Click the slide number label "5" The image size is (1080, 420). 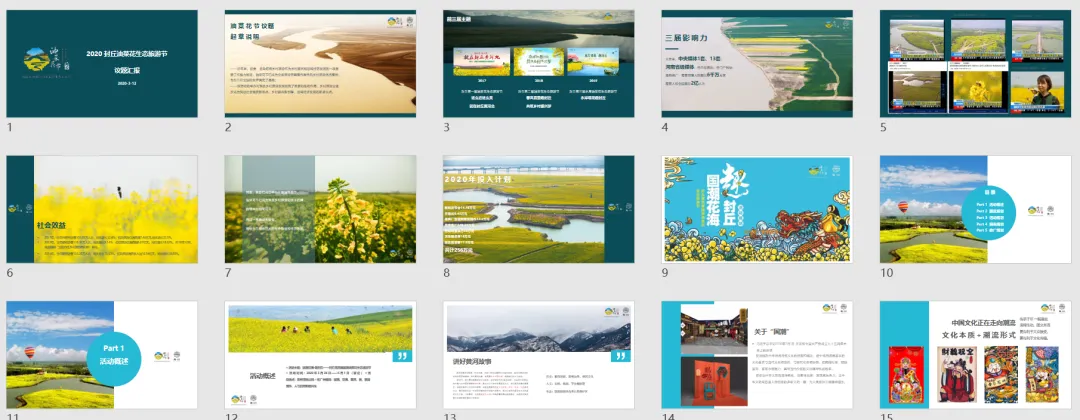[x=883, y=127]
